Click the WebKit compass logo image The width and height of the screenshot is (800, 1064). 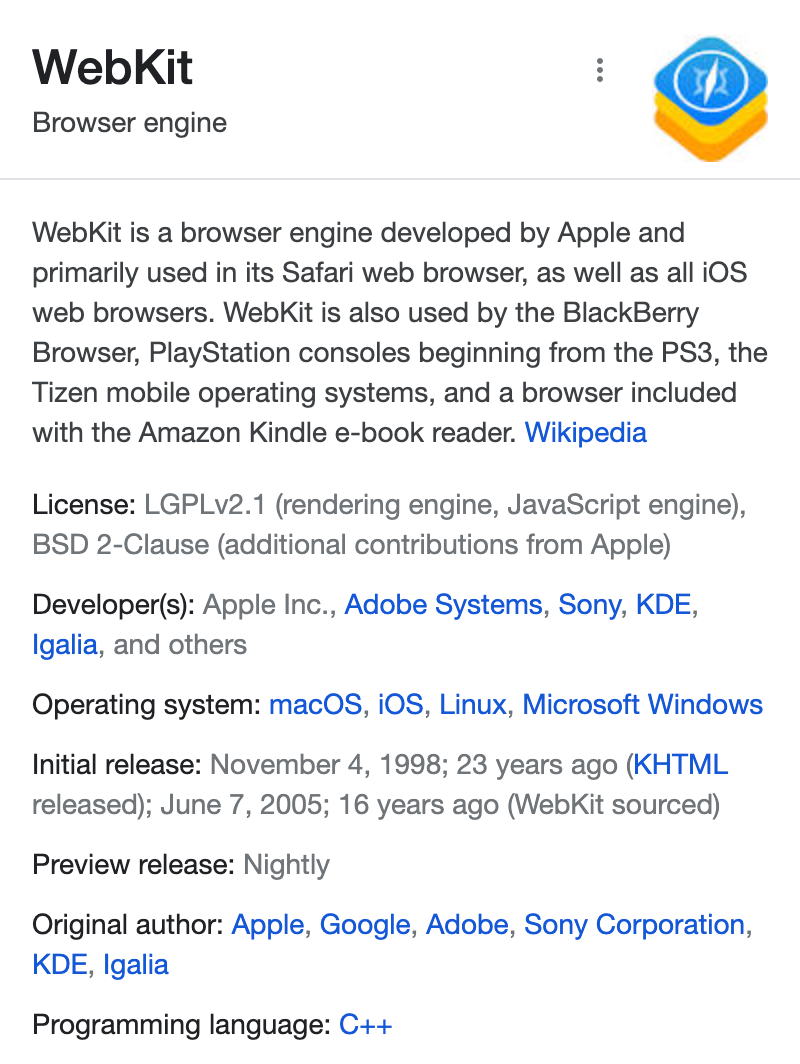pyautogui.click(x=710, y=99)
